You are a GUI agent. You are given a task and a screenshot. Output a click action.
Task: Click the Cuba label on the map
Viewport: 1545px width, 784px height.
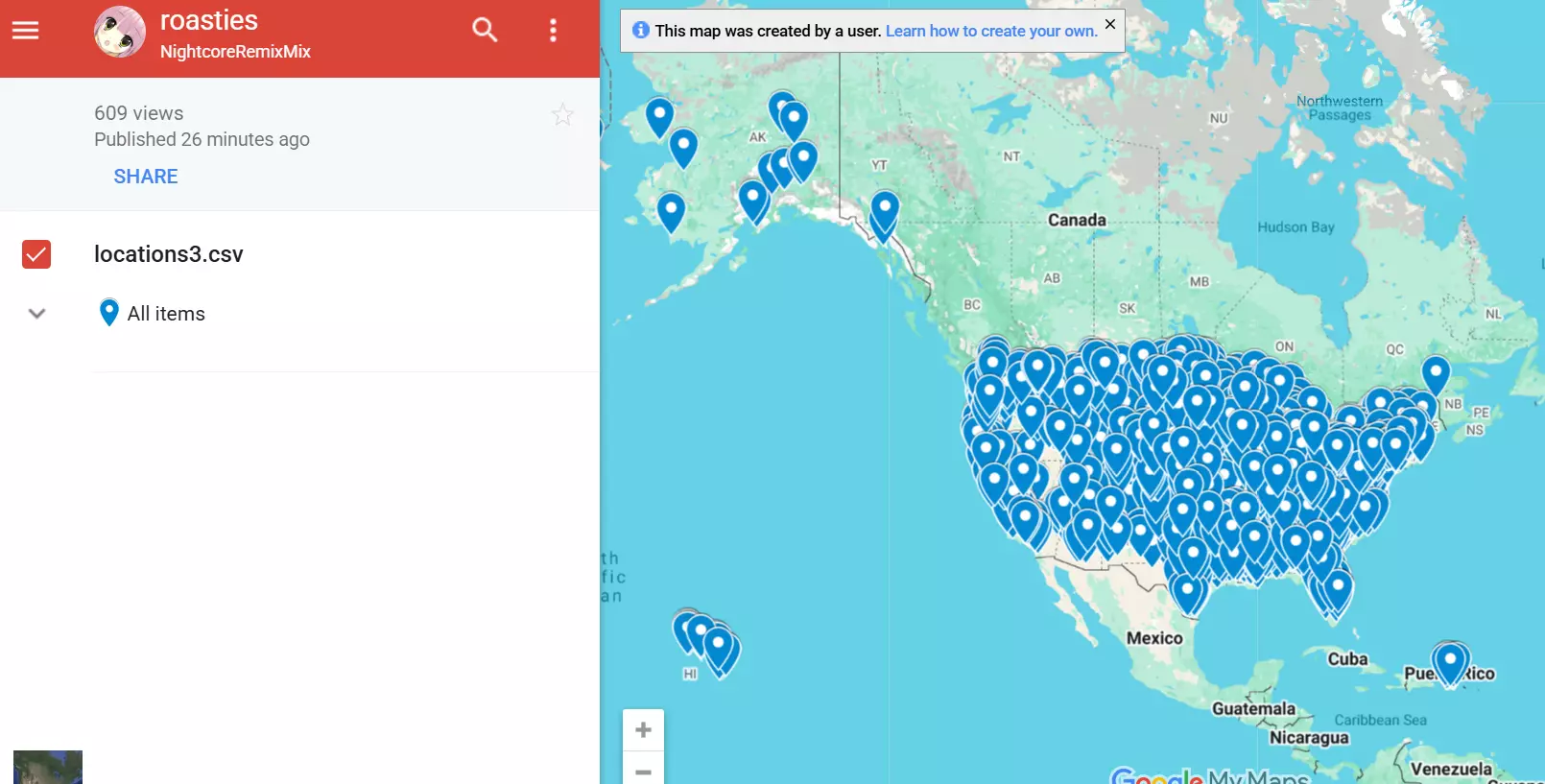click(x=1347, y=659)
